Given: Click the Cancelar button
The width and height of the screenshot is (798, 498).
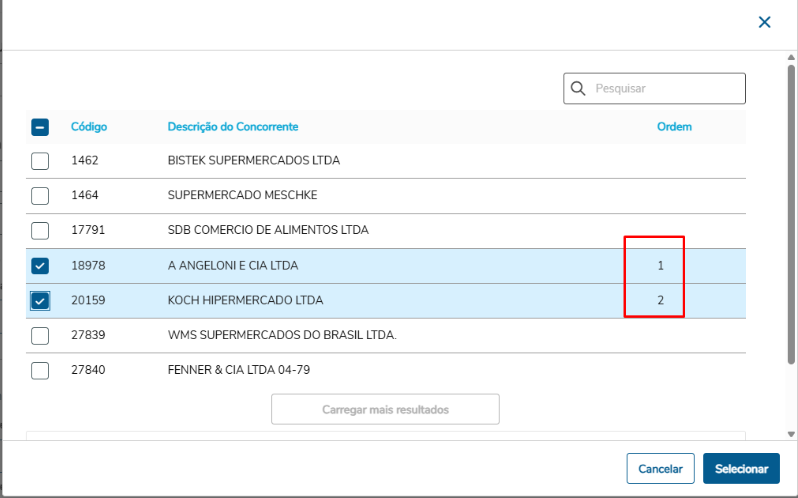Looking at the screenshot, I should pyautogui.click(x=660, y=469).
